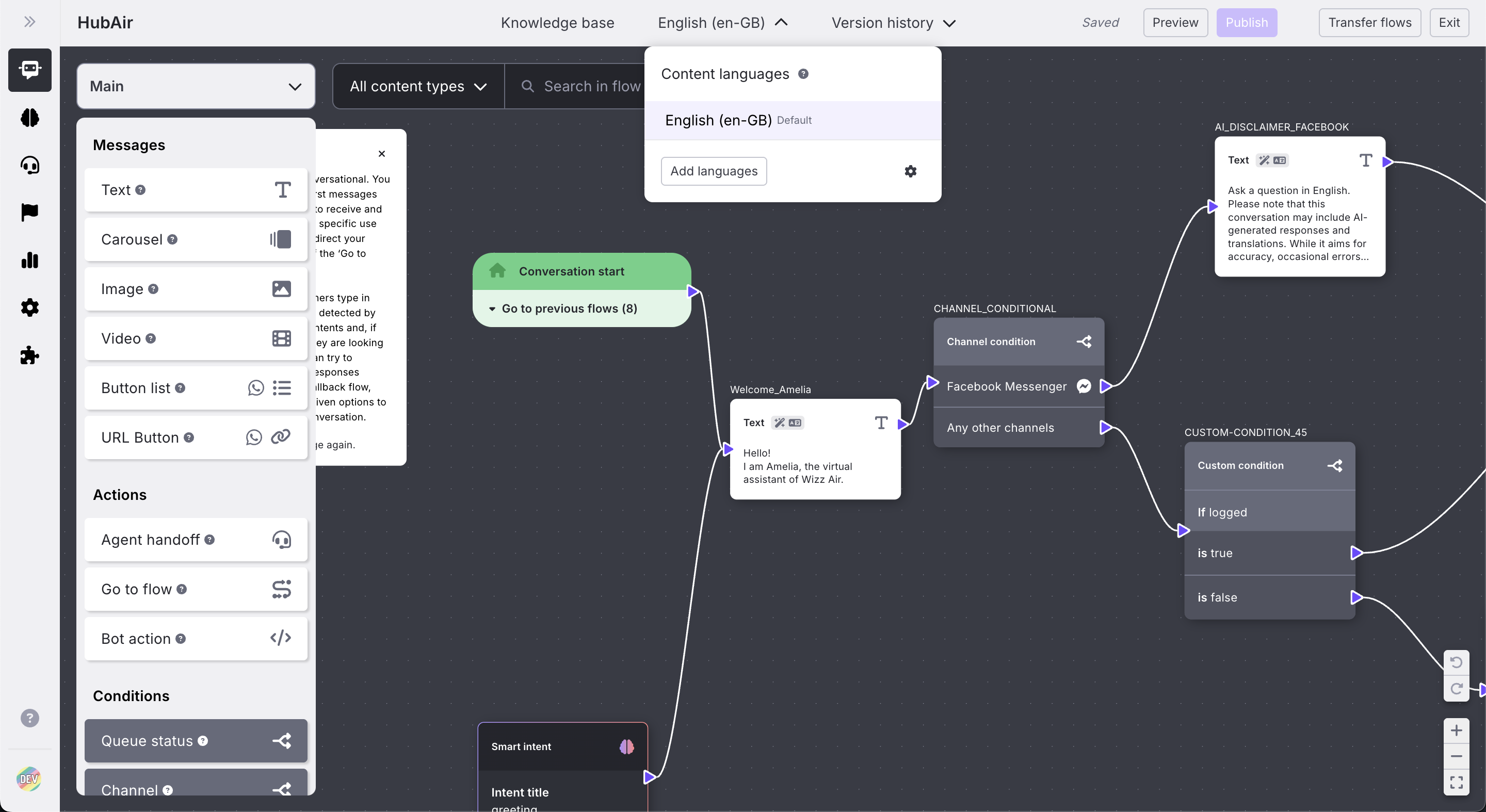Screen dimensions: 1486x812
Task: Open the headset agent sidebar icon
Action: [x=29, y=166]
